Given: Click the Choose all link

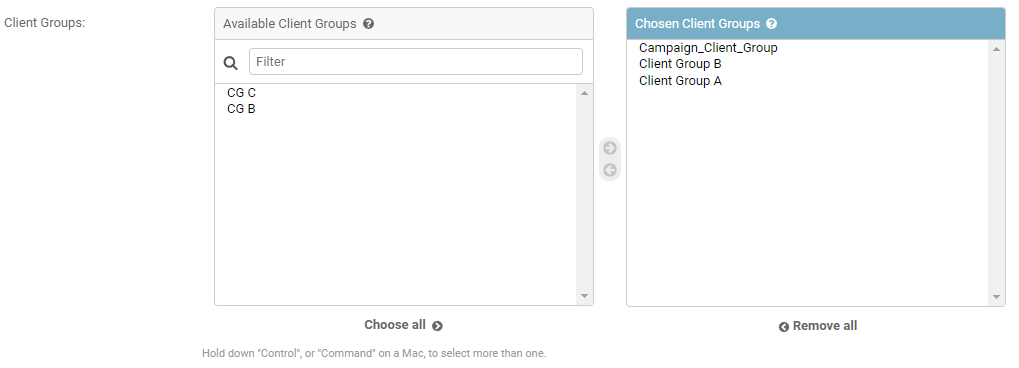Looking at the screenshot, I should [403, 325].
